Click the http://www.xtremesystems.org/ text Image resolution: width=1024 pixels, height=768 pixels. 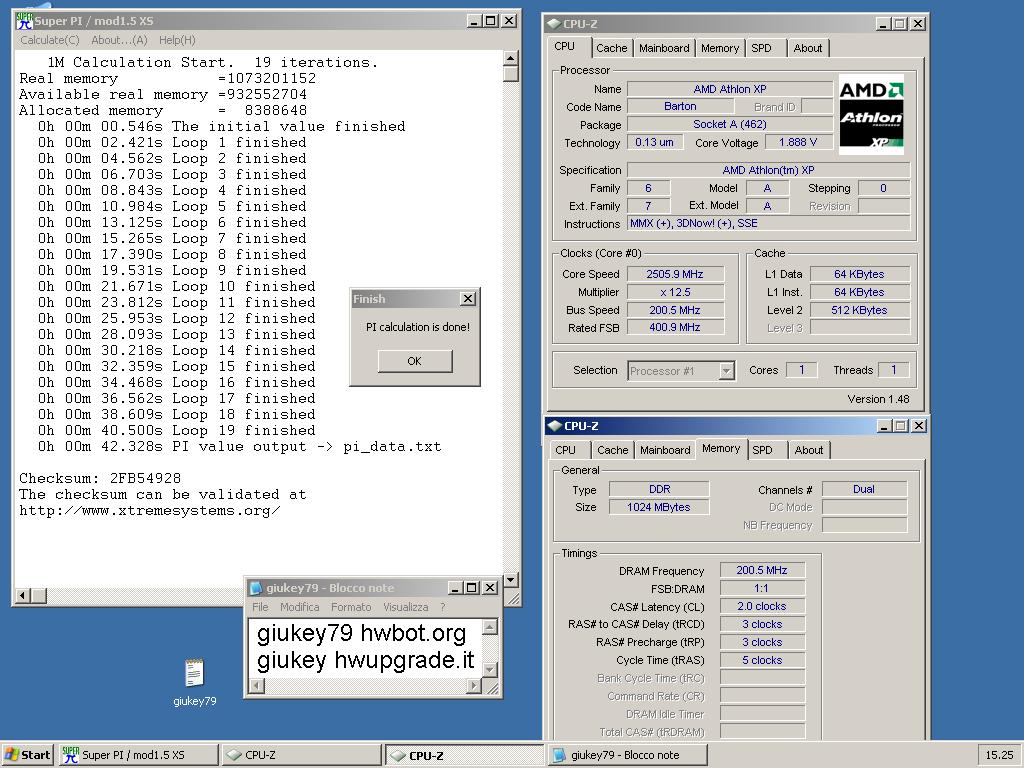[150, 511]
